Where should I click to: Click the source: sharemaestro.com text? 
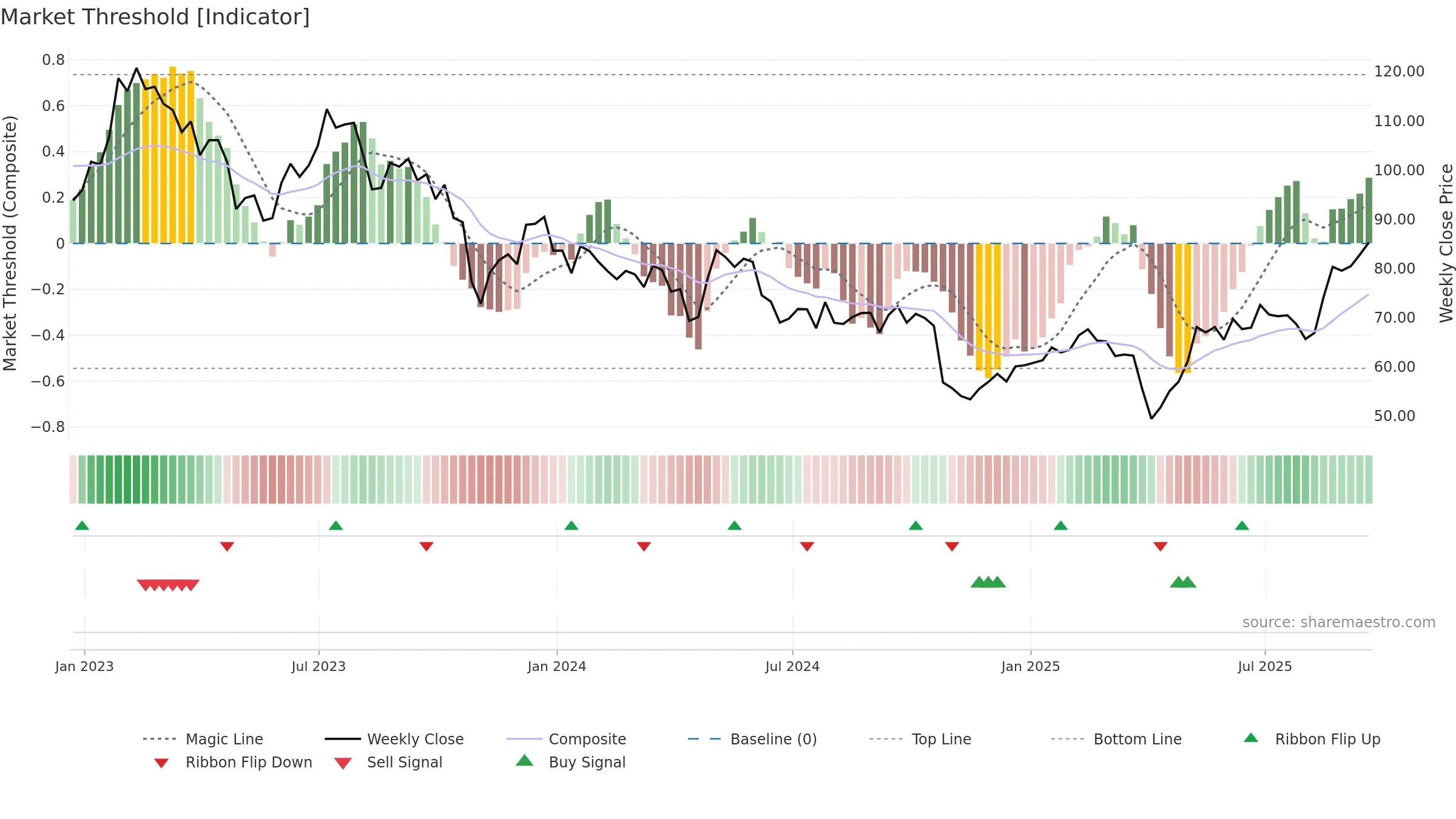click(1339, 622)
